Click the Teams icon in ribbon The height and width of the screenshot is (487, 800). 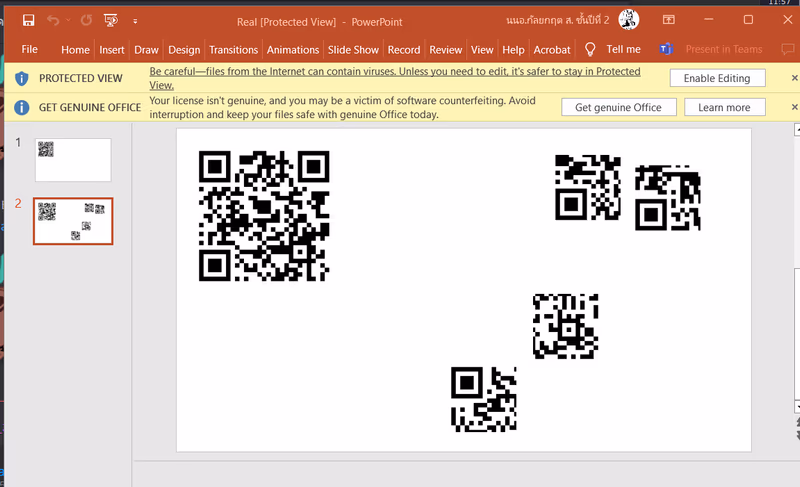666,49
